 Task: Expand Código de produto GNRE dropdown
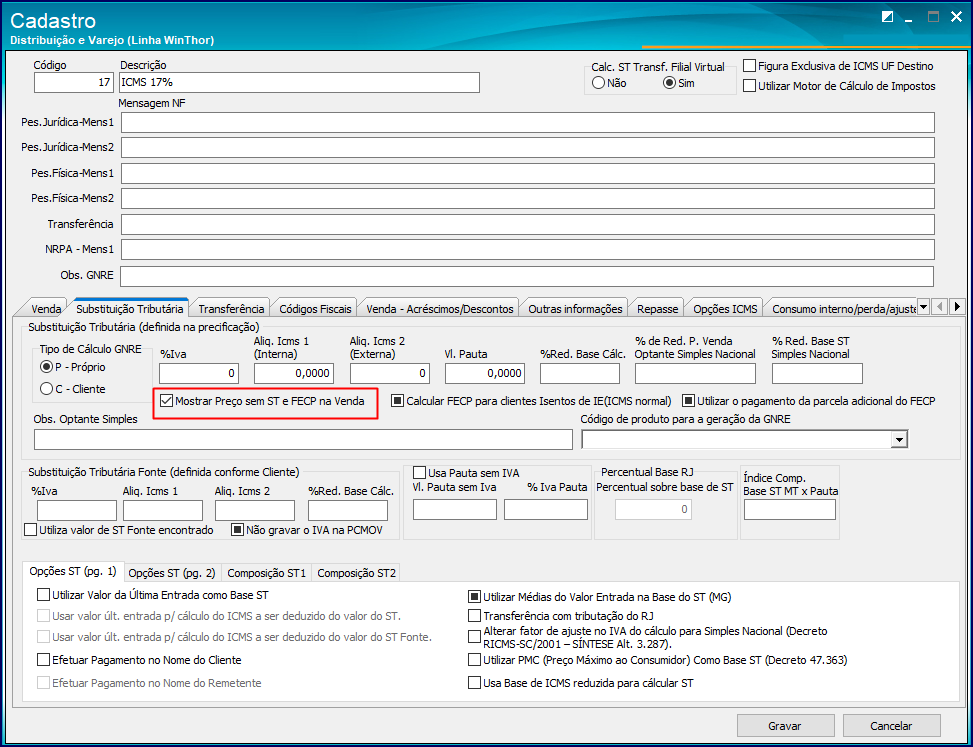(900, 439)
